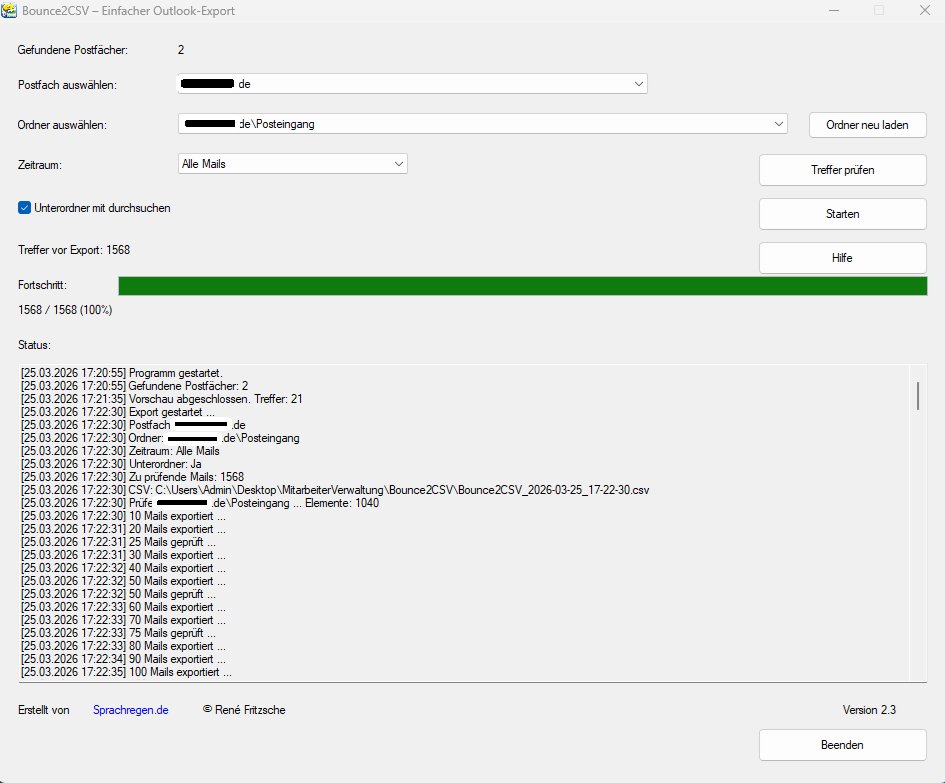Click the Treffer prüfen button
The height and width of the screenshot is (783, 945).
[x=842, y=170]
